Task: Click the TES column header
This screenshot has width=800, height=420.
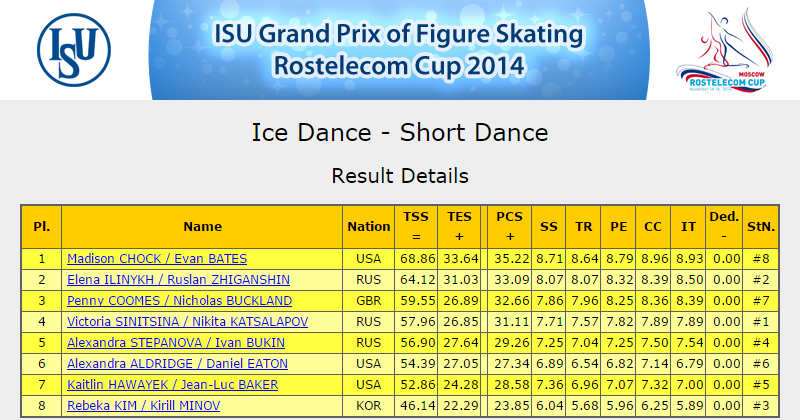Action: [459, 227]
